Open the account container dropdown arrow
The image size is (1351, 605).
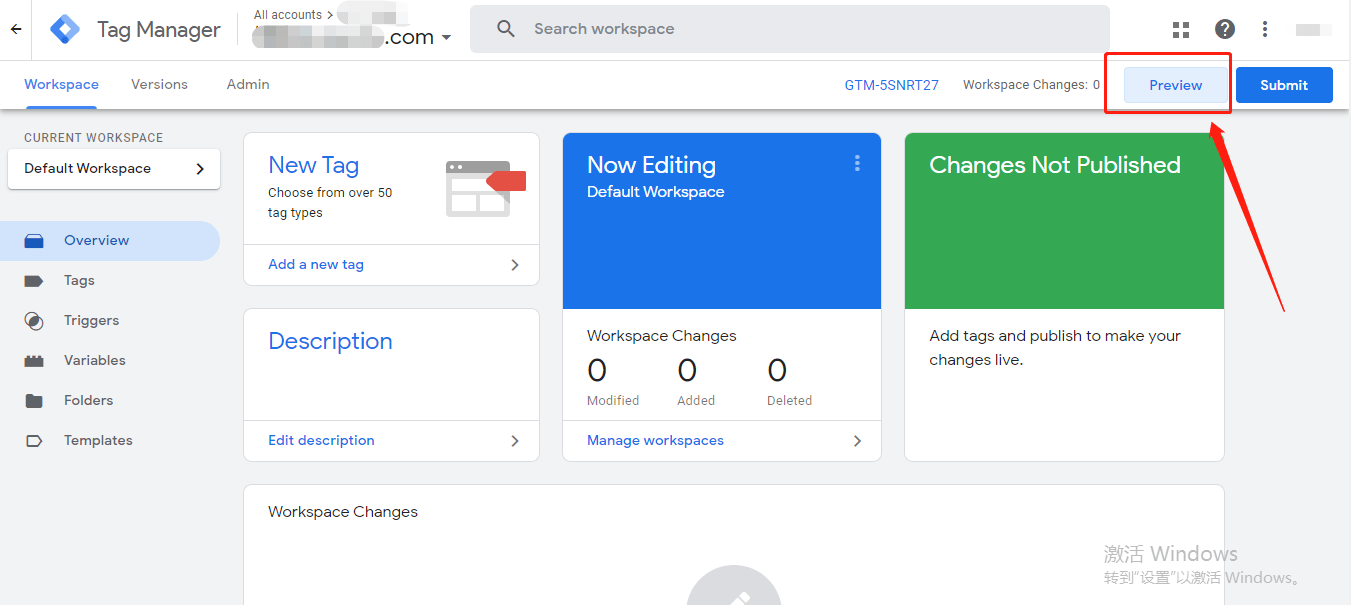click(x=446, y=38)
